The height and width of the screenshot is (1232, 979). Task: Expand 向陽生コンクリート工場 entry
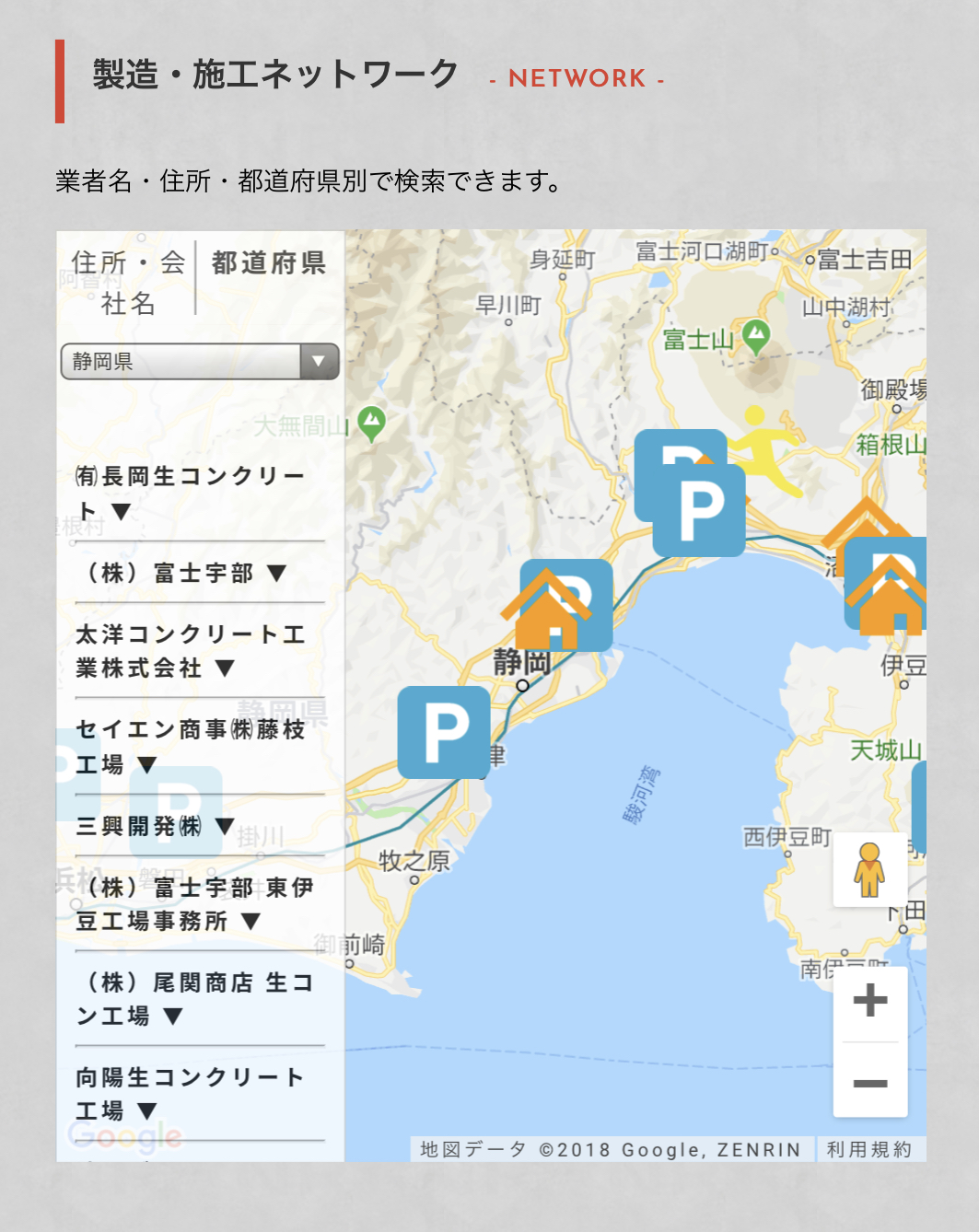click(190, 1094)
